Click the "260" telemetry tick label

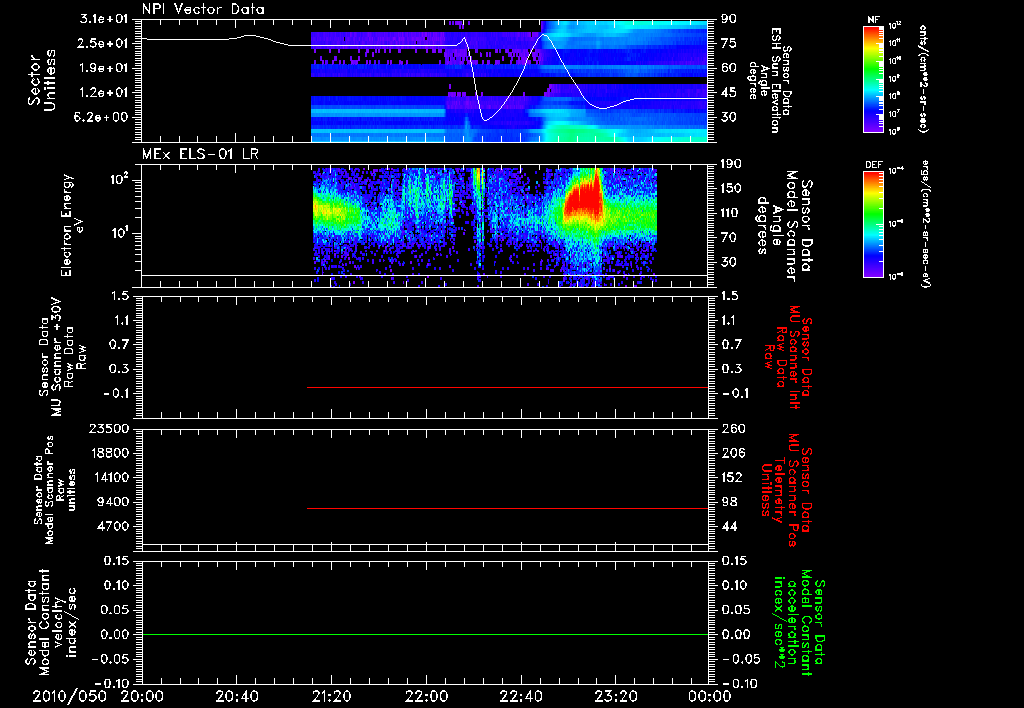pyautogui.click(x=731, y=428)
